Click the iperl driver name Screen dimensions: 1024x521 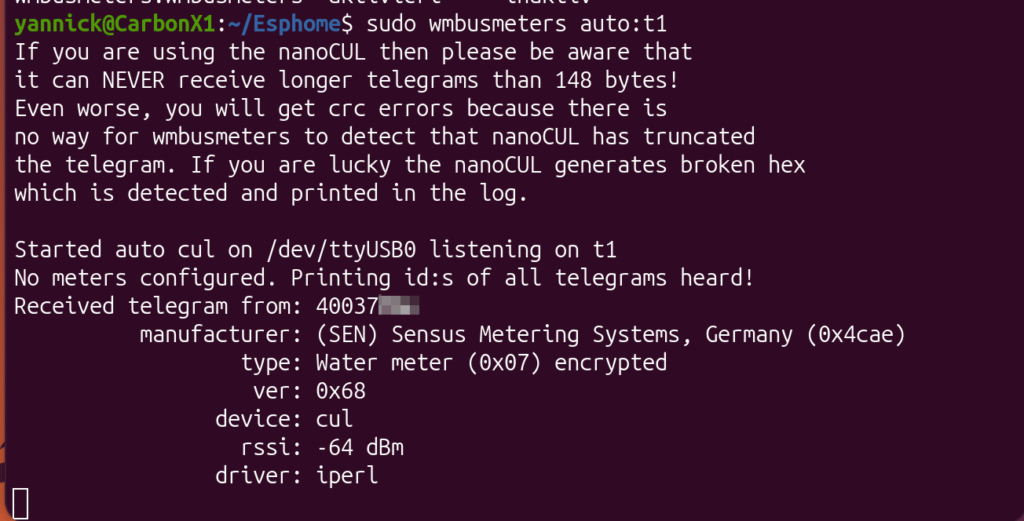(x=346, y=475)
